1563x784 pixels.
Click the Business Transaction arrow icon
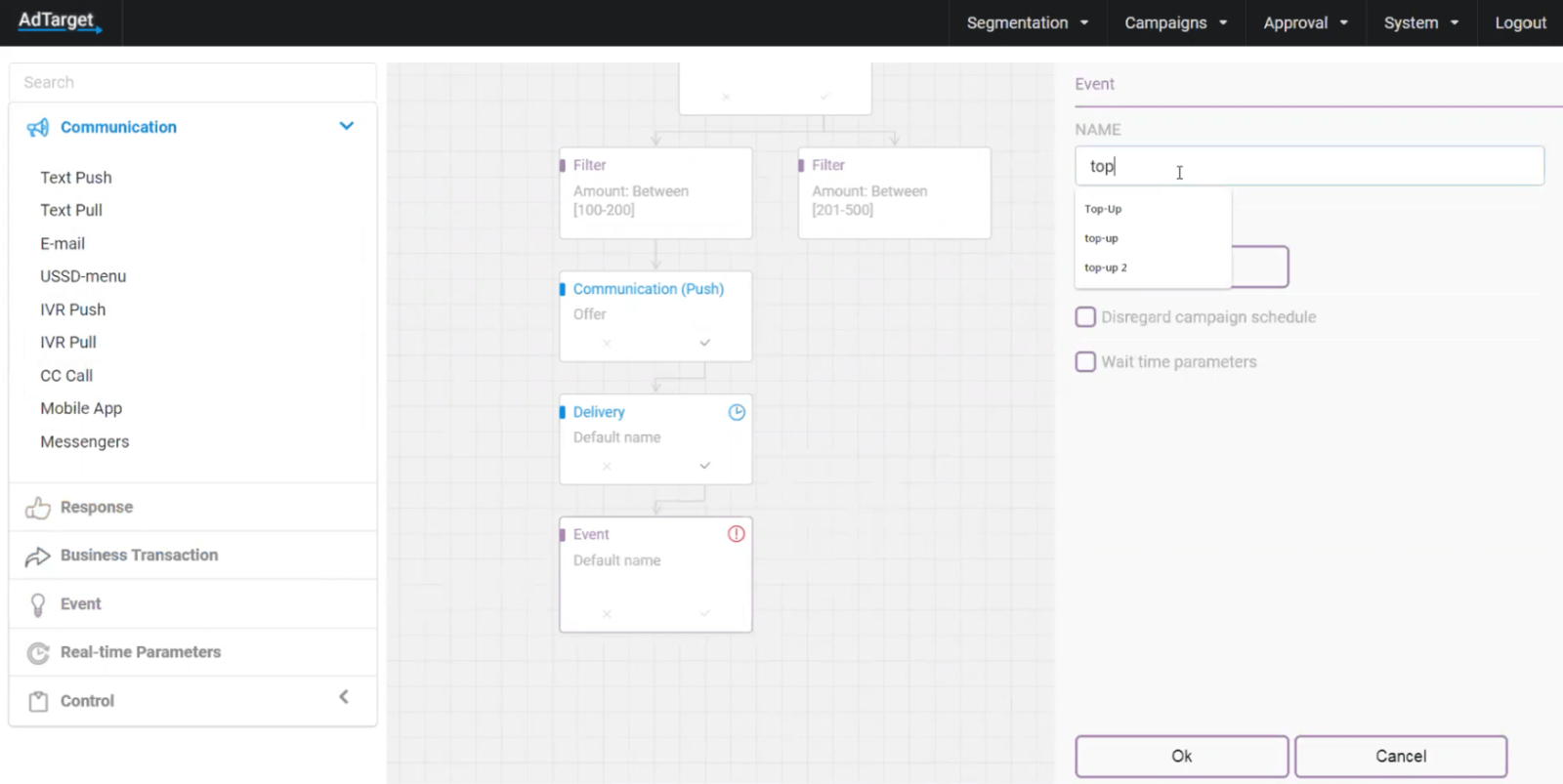[38, 557]
